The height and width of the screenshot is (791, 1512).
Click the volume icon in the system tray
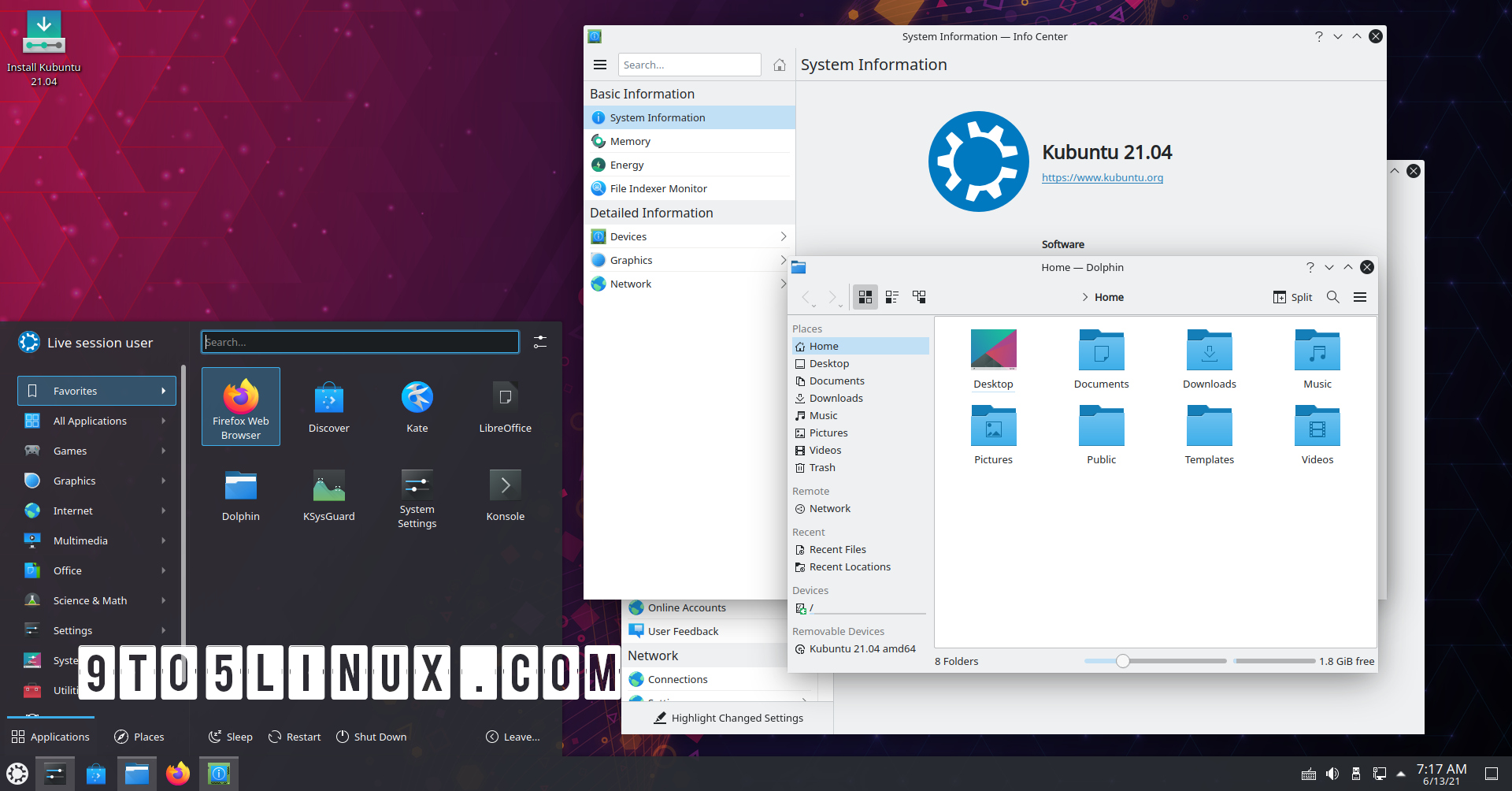click(1332, 773)
